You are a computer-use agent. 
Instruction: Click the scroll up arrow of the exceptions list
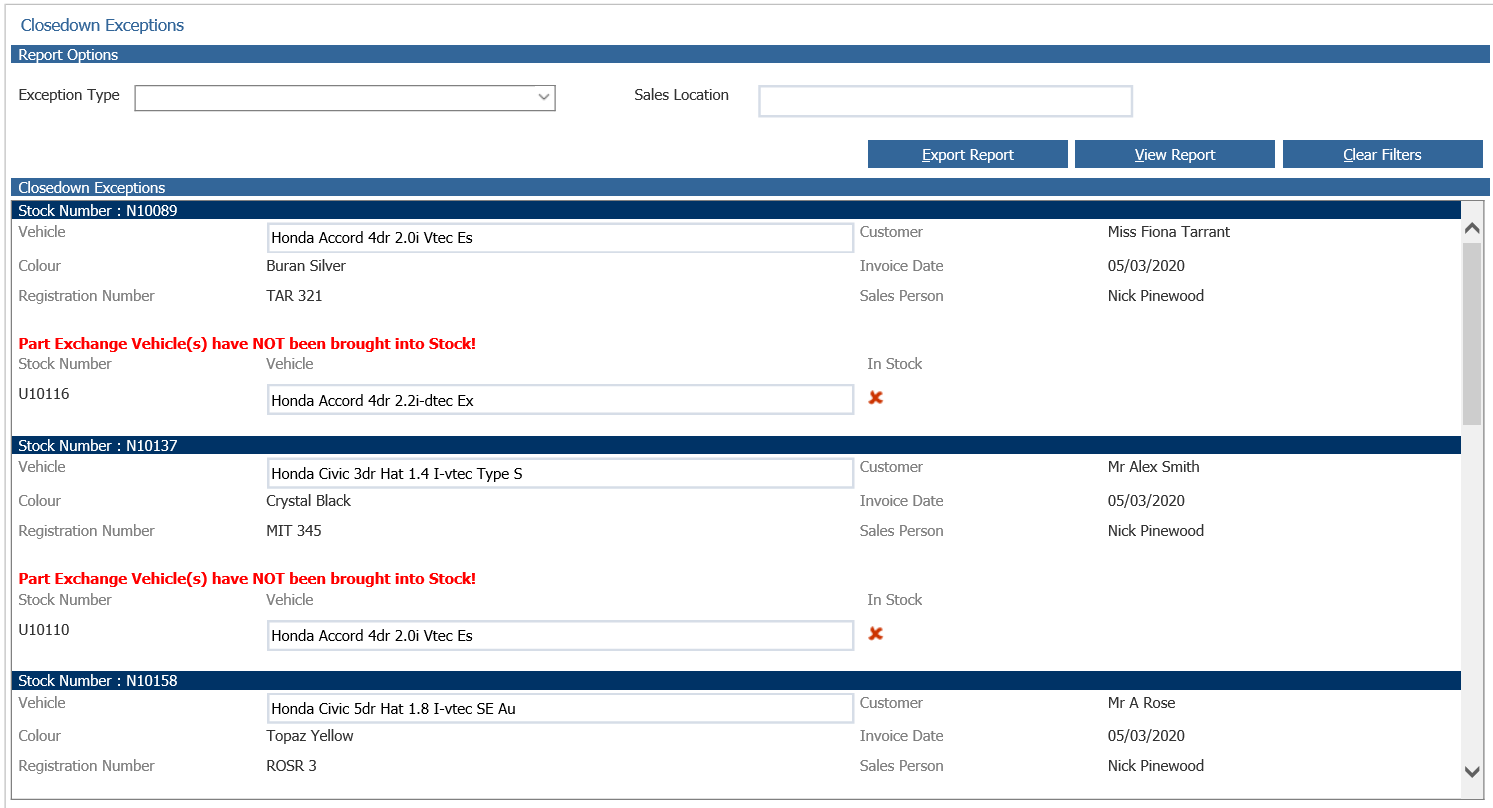[x=1471, y=229]
